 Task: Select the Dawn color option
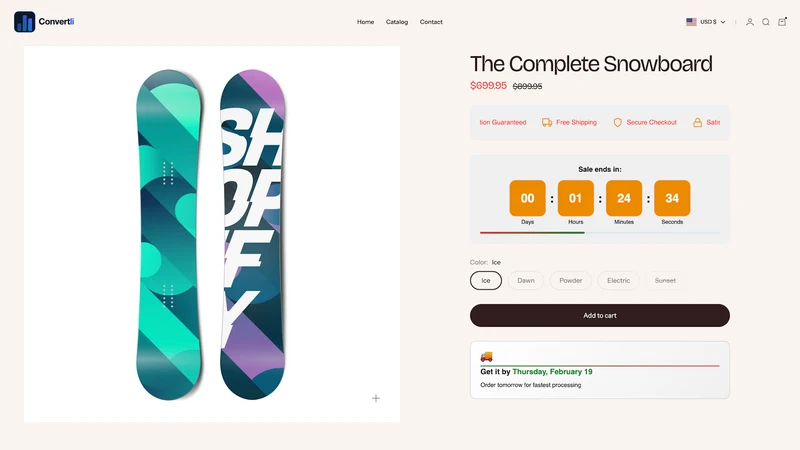click(526, 281)
